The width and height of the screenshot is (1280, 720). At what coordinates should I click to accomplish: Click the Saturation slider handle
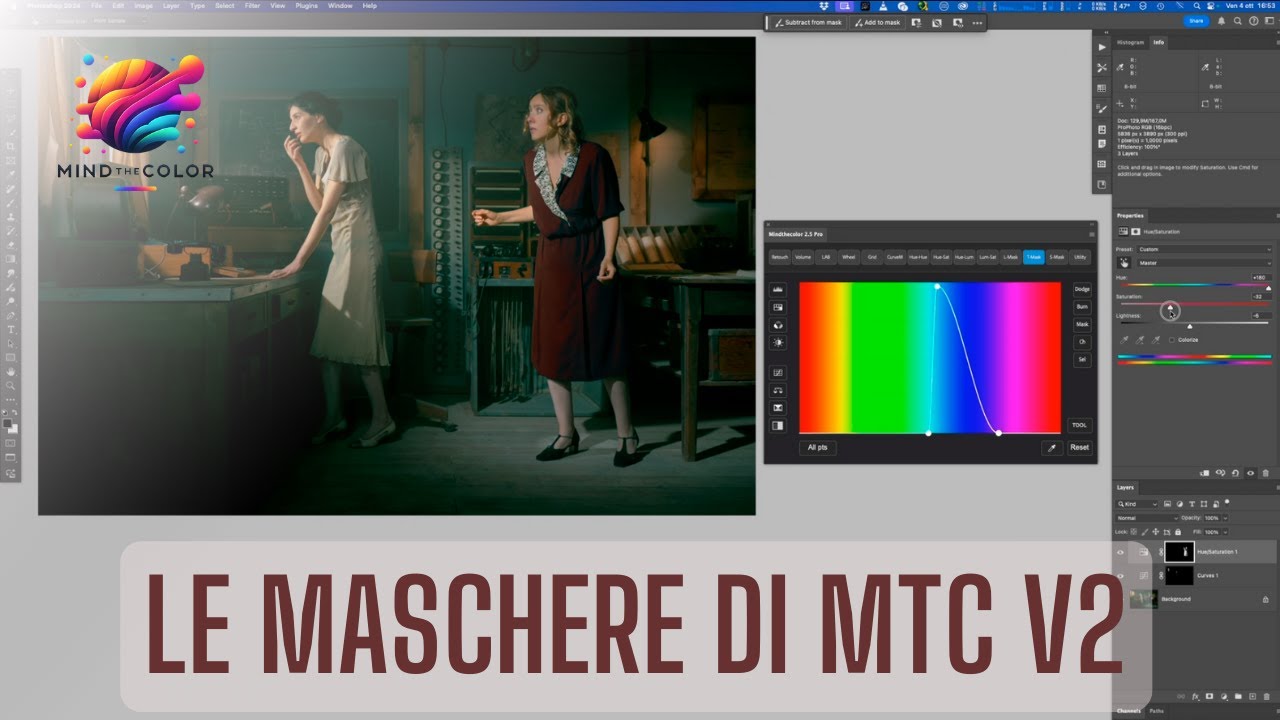(x=1169, y=309)
